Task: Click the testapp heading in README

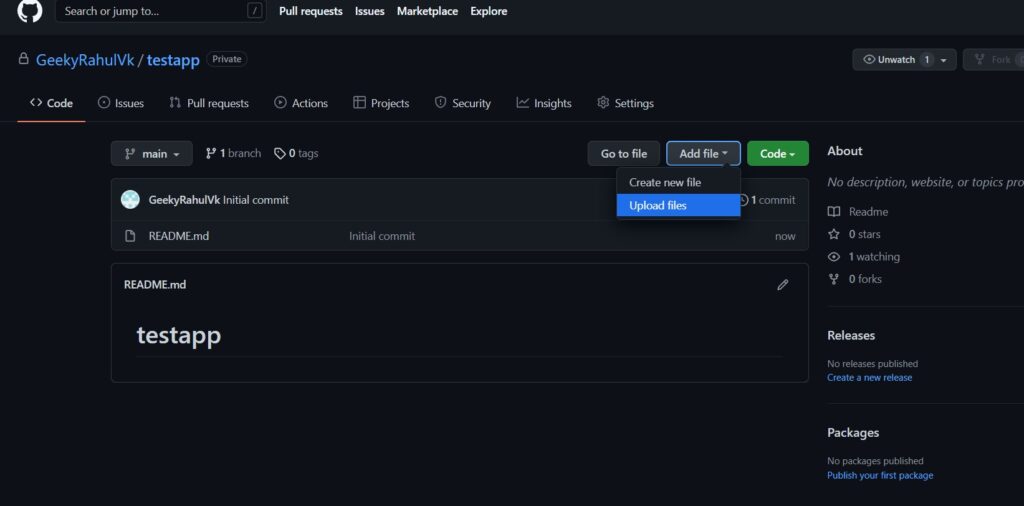Action: pyautogui.click(x=178, y=335)
